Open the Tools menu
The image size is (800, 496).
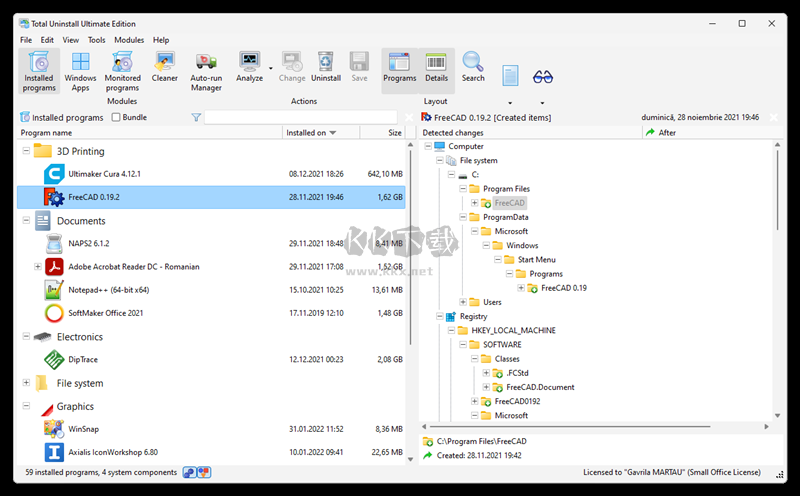coord(96,40)
